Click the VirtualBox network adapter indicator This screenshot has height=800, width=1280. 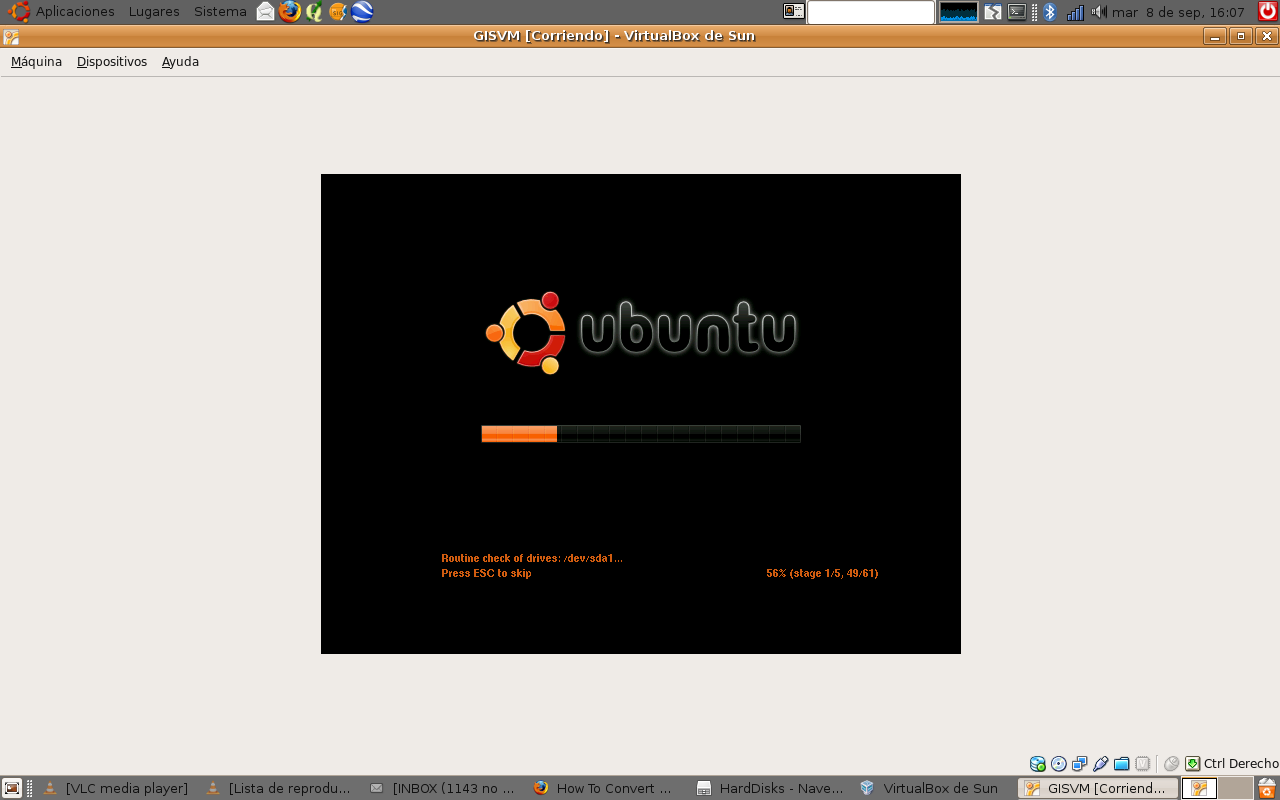1080,764
